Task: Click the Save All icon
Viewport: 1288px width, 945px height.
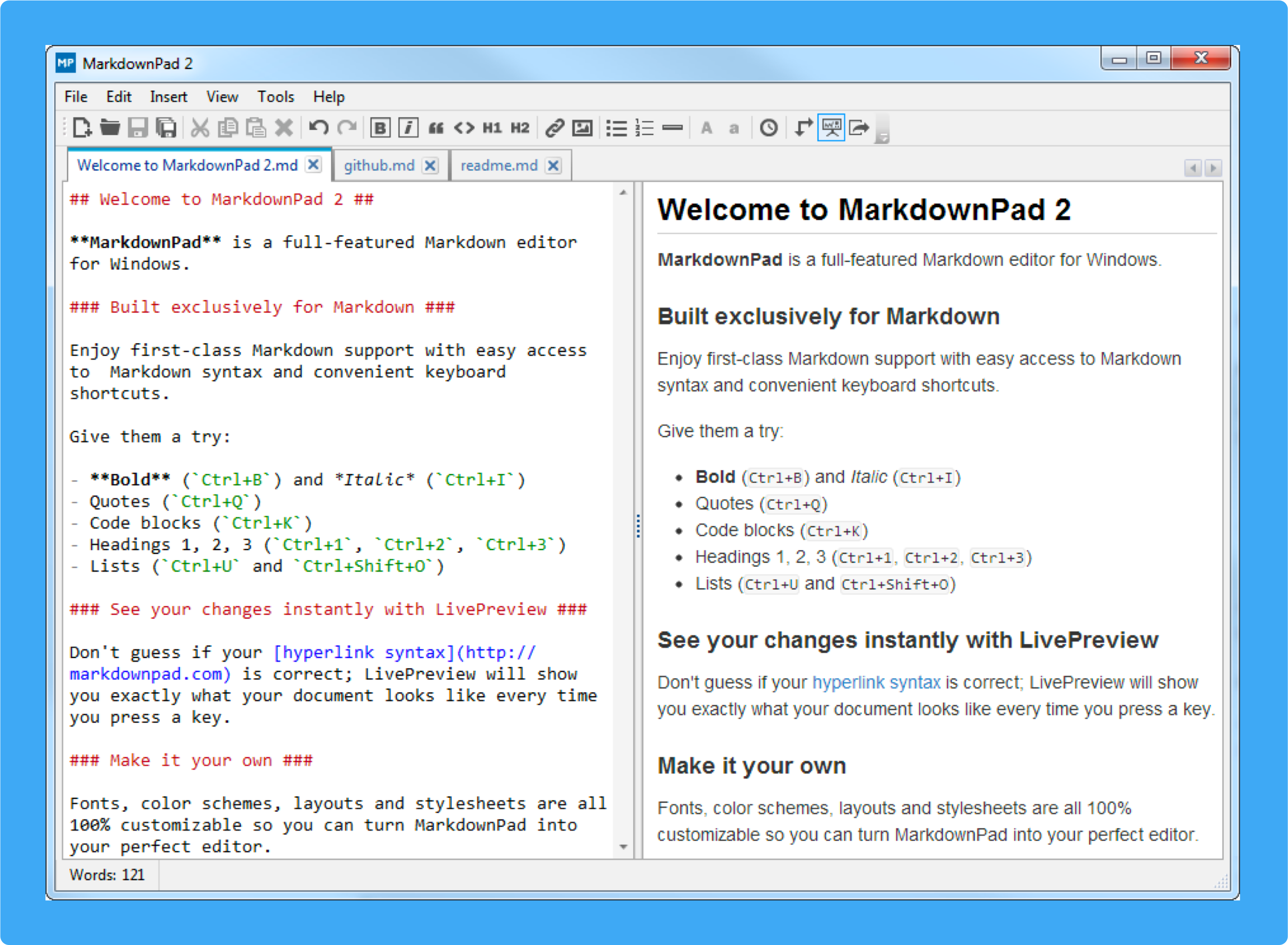Action: click(x=167, y=128)
